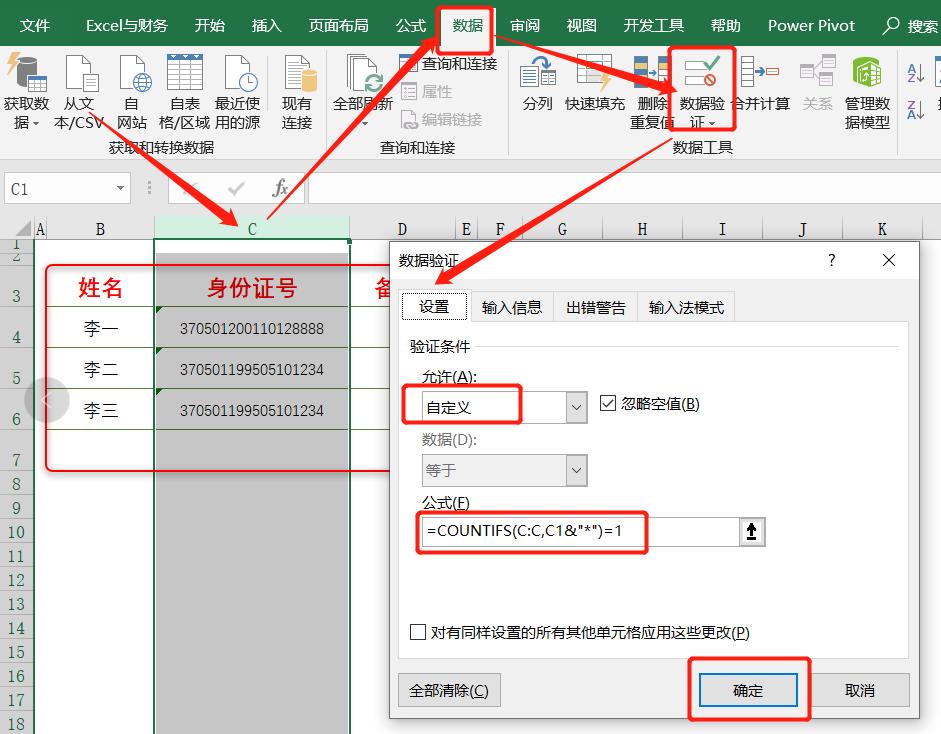The width and height of the screenshot is (941, 734).
Task: Open the Name Box dropdown showing C1
Action: click(x=123, y=188)
